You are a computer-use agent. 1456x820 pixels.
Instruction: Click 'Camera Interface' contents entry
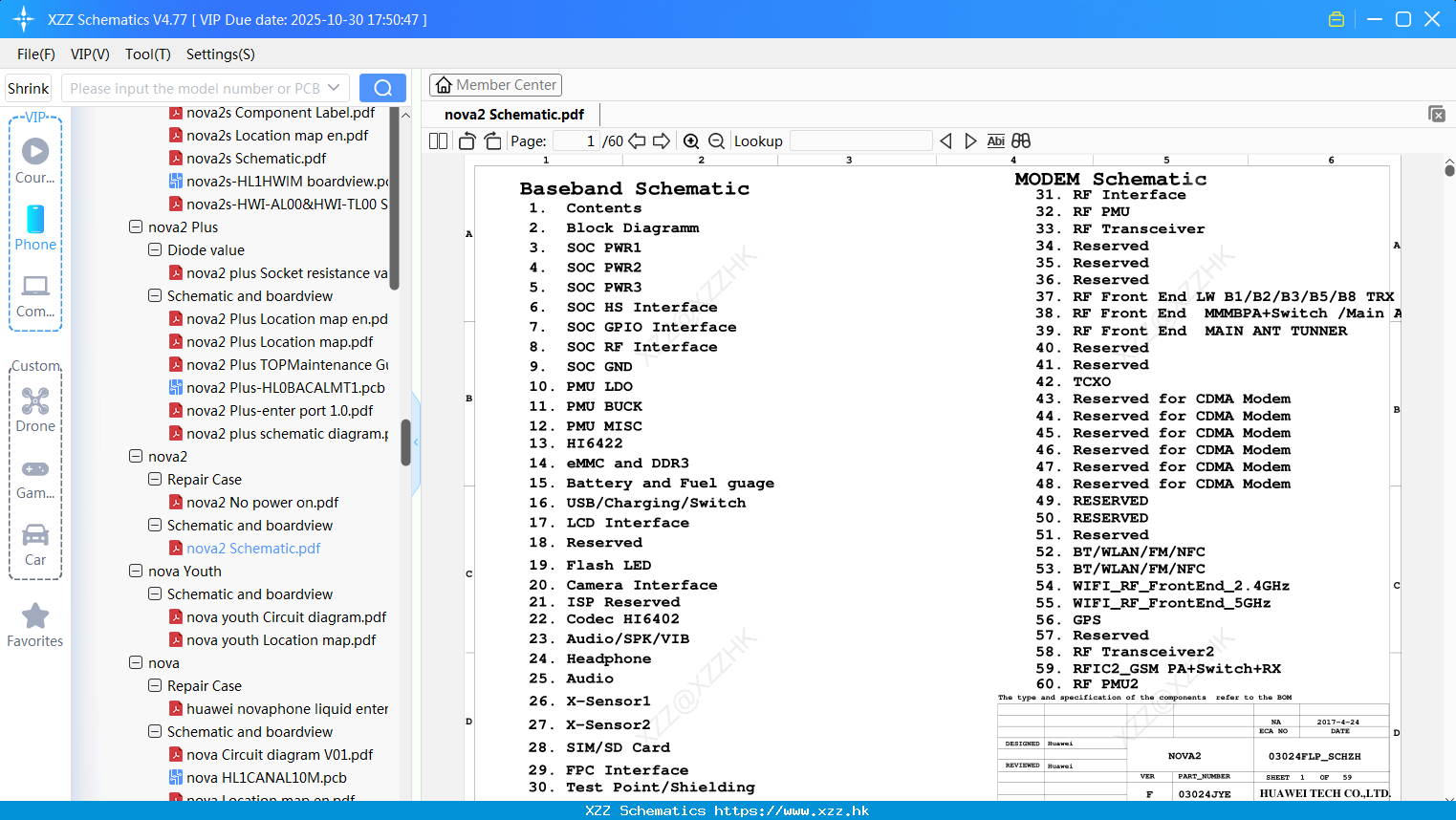click(641, 585)
